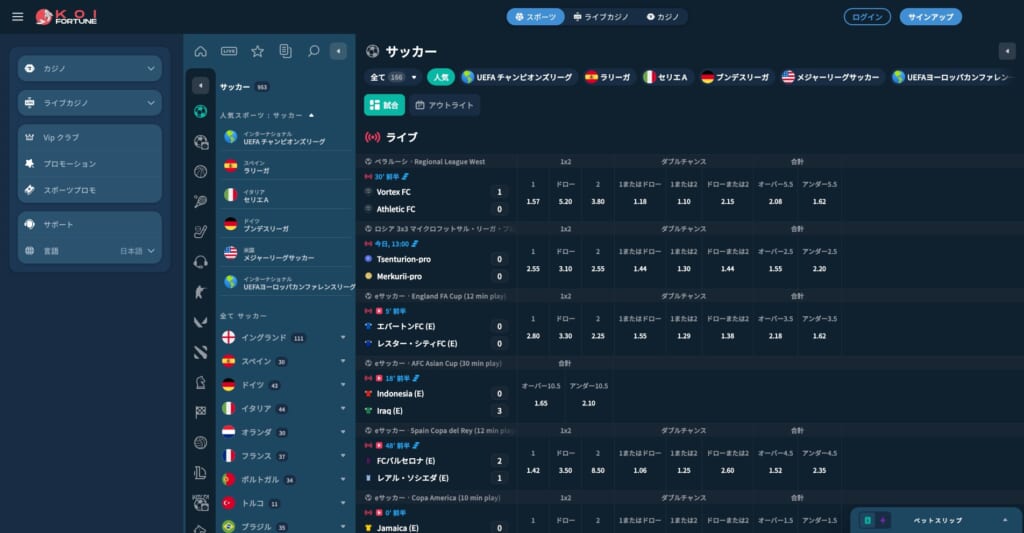Screen dimensions: 1024x533
Task: Click the サインアップ button
Action: pyautogui.click(x=930, y=17)
